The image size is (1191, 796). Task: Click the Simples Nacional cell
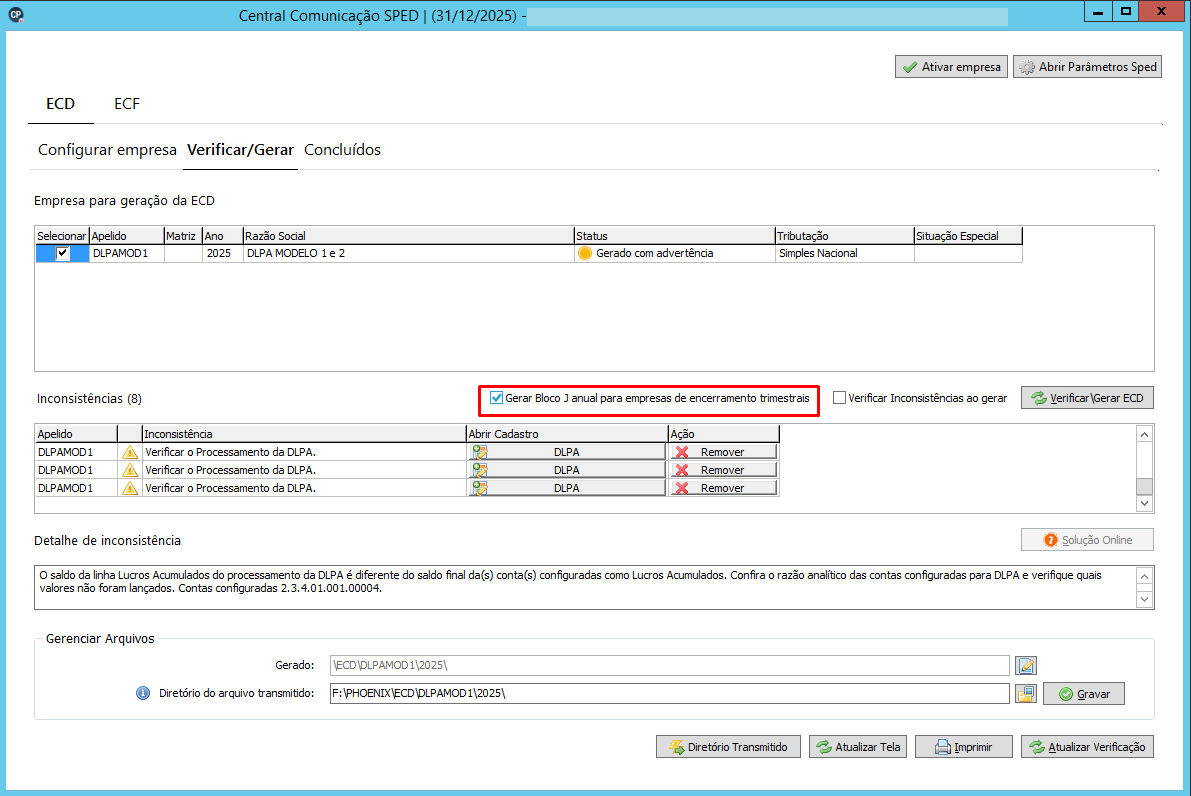[x=844, y=254]
